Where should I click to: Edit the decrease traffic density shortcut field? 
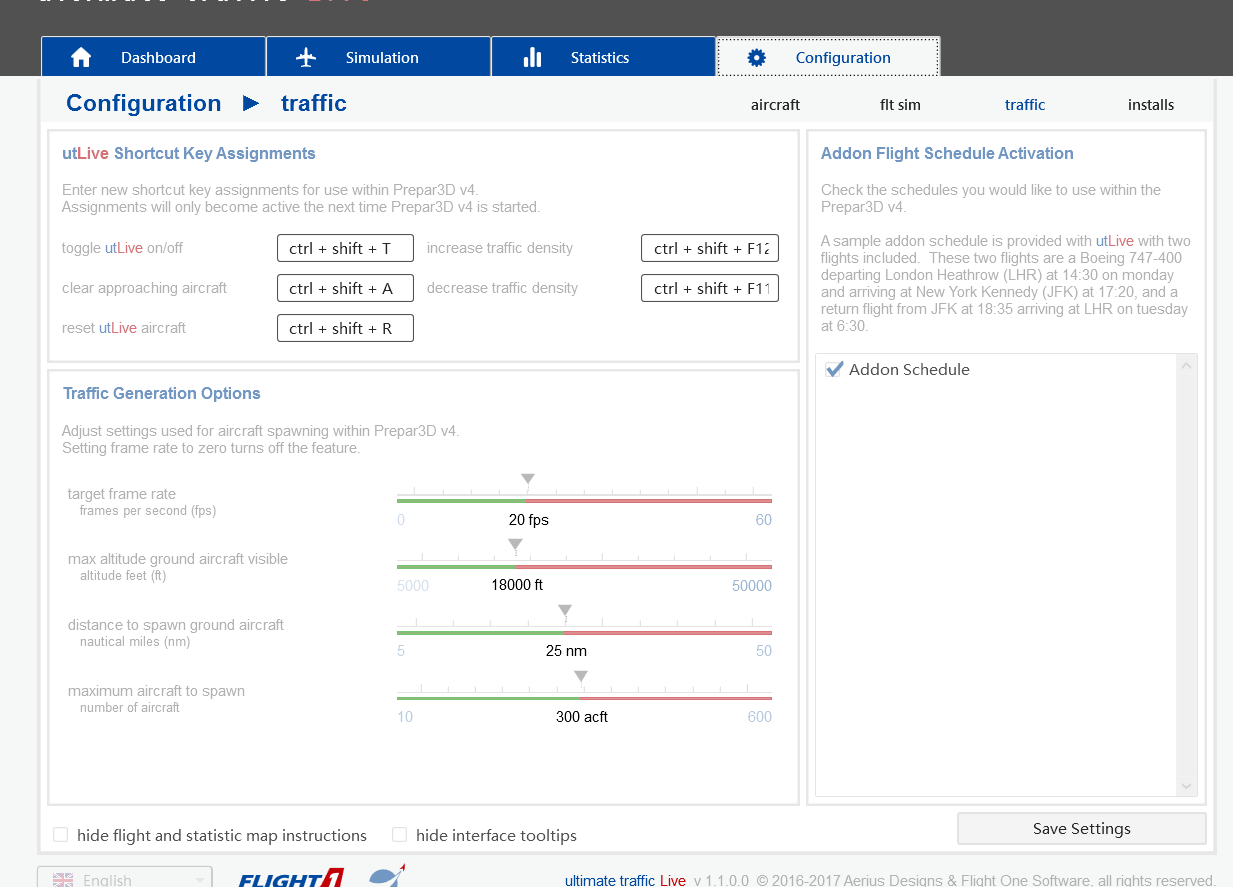coord(710,288)
